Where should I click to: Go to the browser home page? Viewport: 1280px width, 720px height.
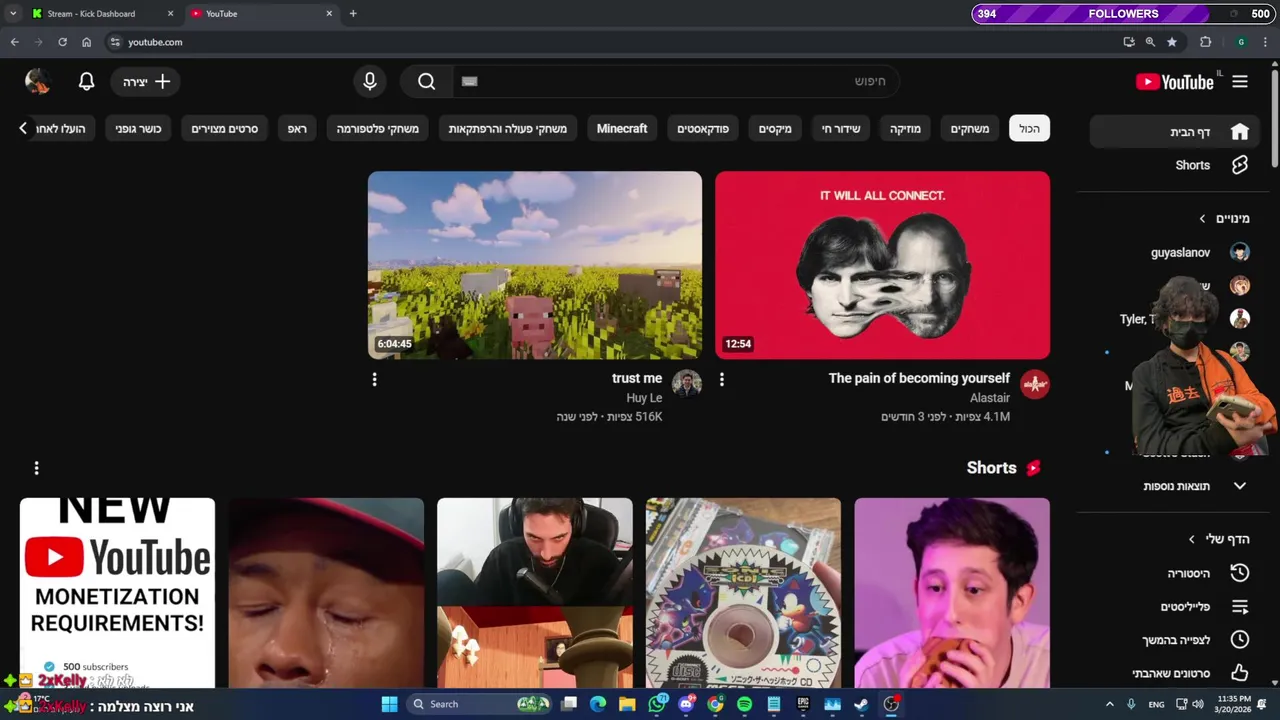(x=87, y=42)
